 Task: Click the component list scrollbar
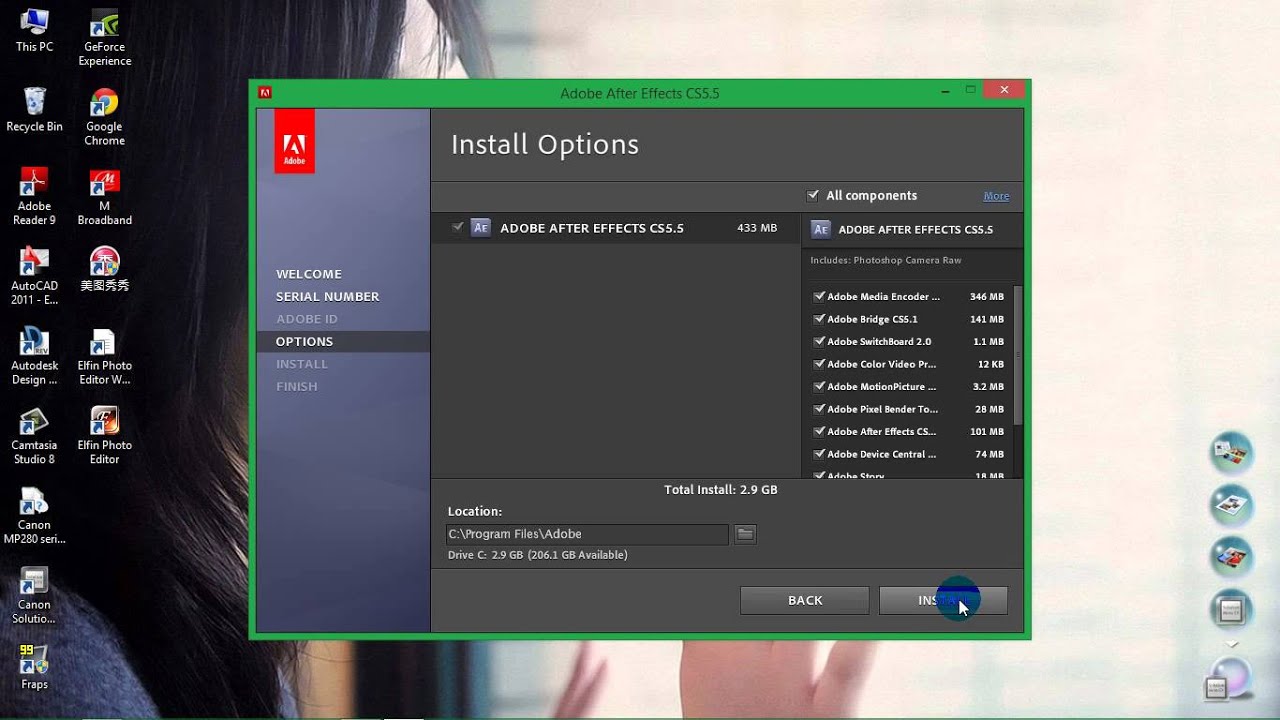1019,355
